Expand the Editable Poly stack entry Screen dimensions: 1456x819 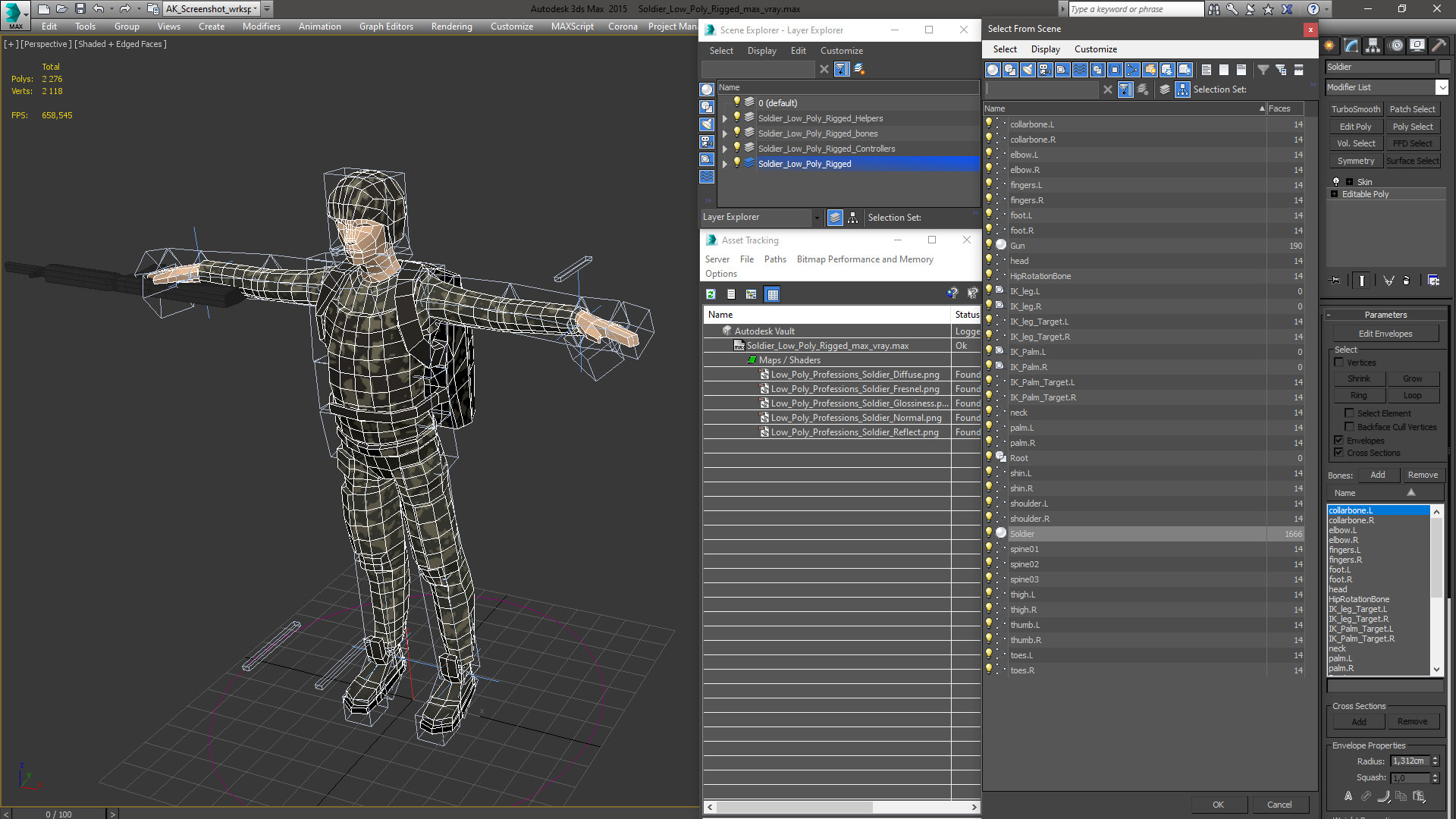pyautogui.click(x=1334, y=194)
